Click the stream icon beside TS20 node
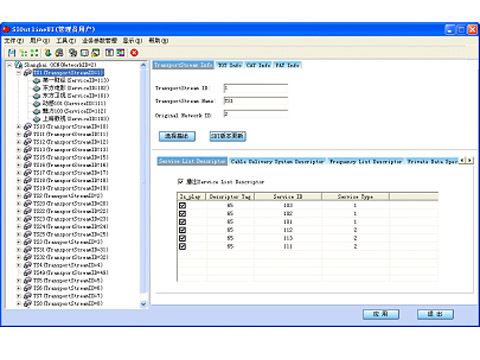480x360 pixels. (28, 204)
